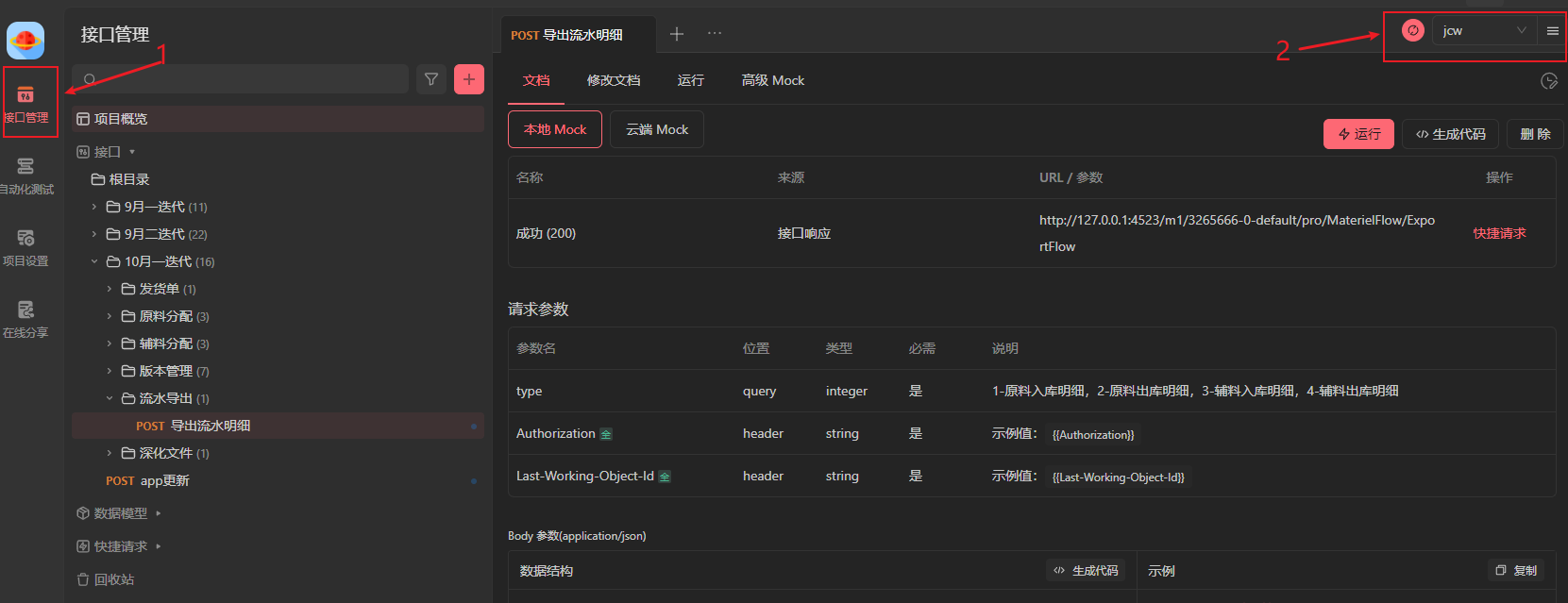The height and width of the screenshot is (603, 1568).
Task: Open the hamburger menu at top right
Action: tap(1552, 30)
